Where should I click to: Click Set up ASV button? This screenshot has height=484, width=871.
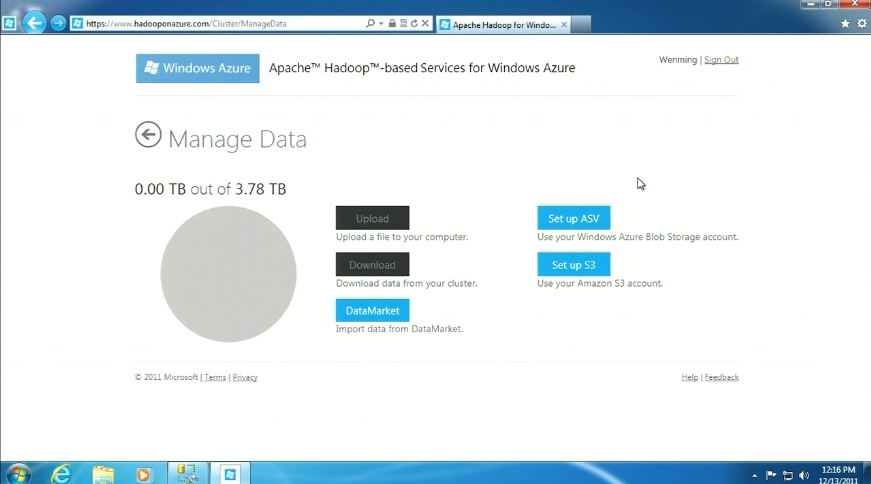tap(573, 218)
